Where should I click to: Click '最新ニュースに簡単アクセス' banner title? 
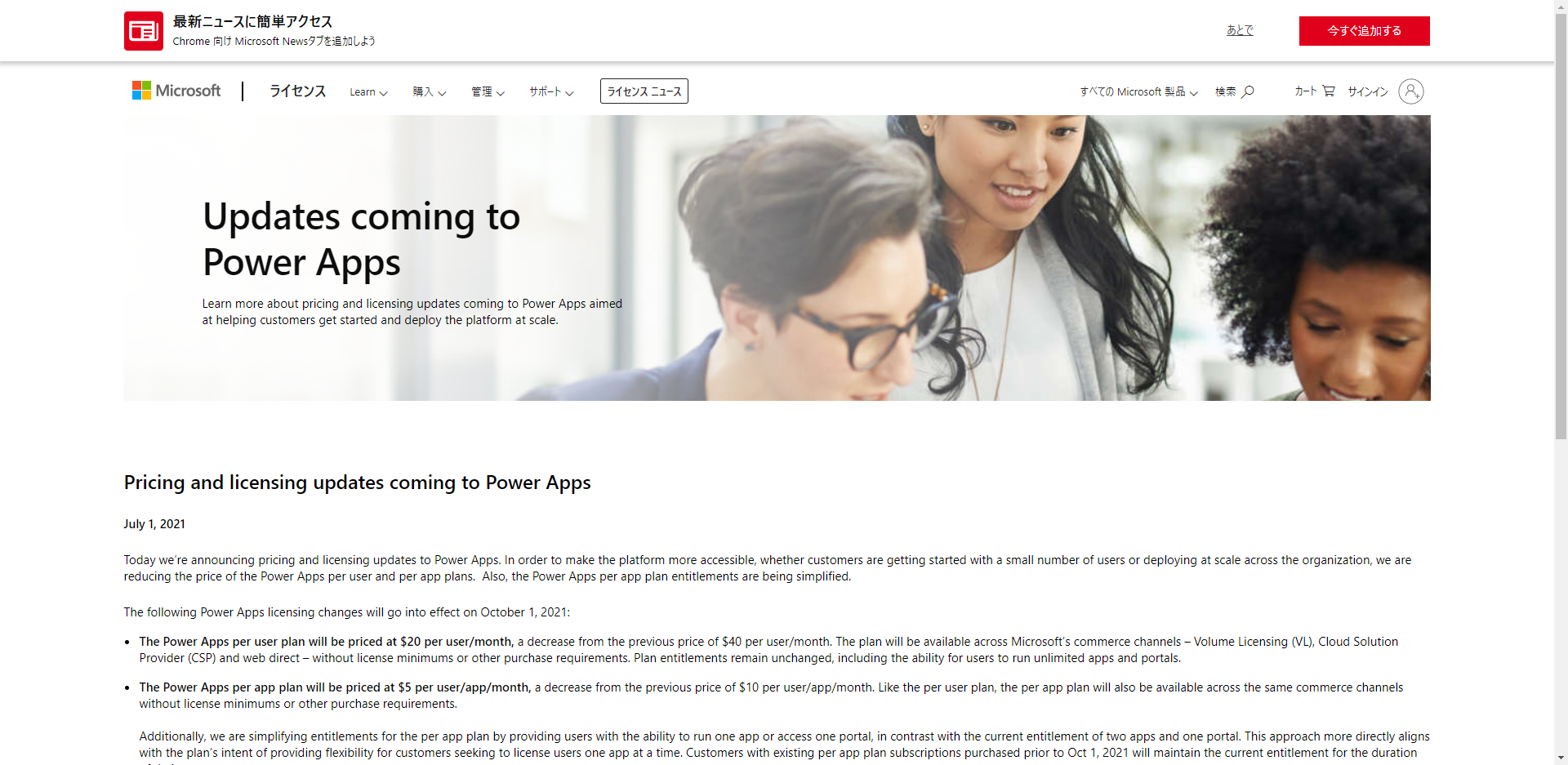[252, 22]
